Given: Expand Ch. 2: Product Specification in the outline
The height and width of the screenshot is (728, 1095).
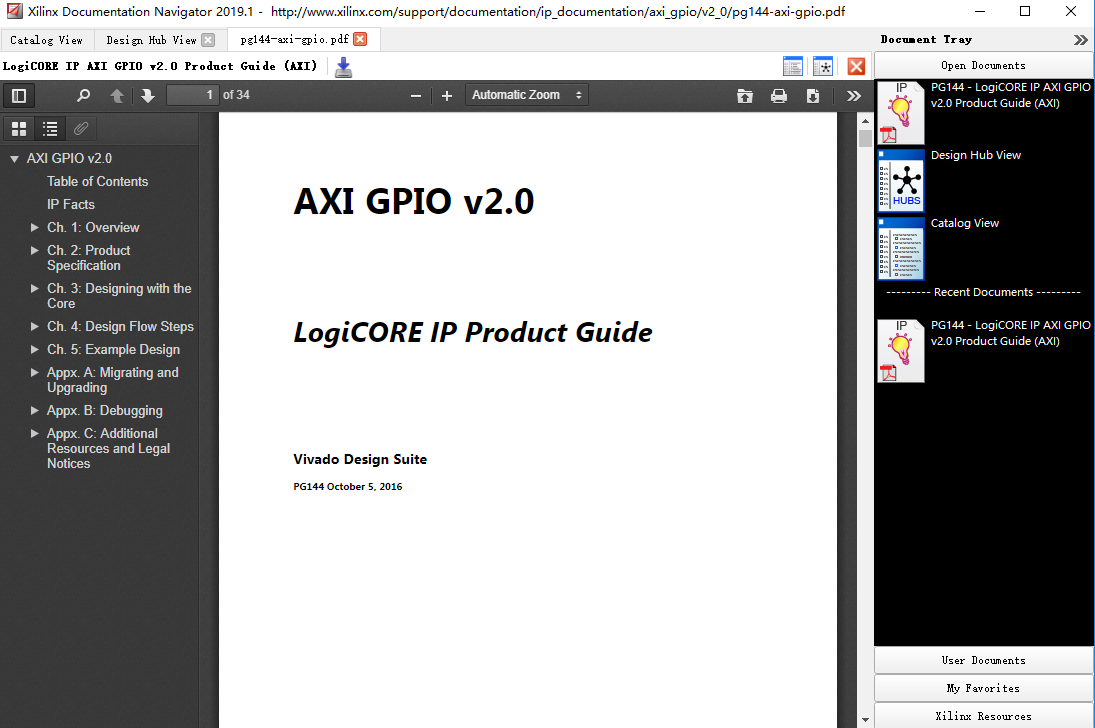Looking at the screenshot, I should click(x=35, y=250).
